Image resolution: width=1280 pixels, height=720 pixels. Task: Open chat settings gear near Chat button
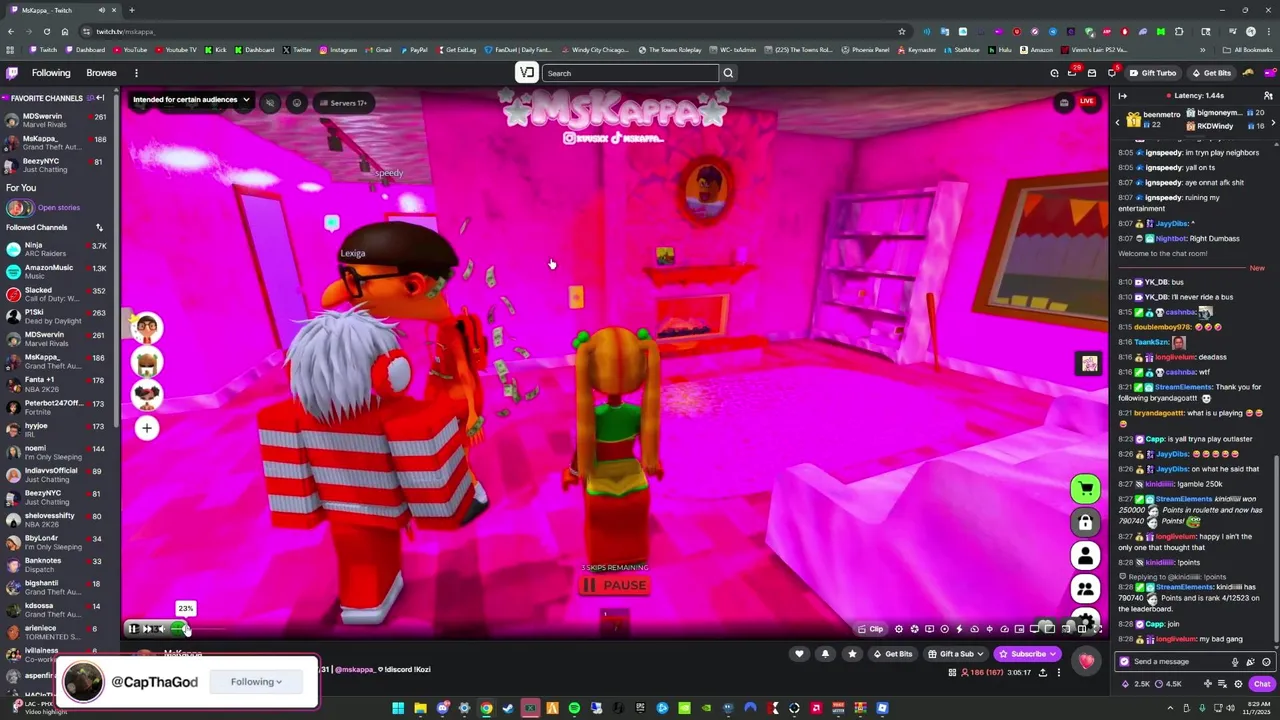(x=1238, y=684)
